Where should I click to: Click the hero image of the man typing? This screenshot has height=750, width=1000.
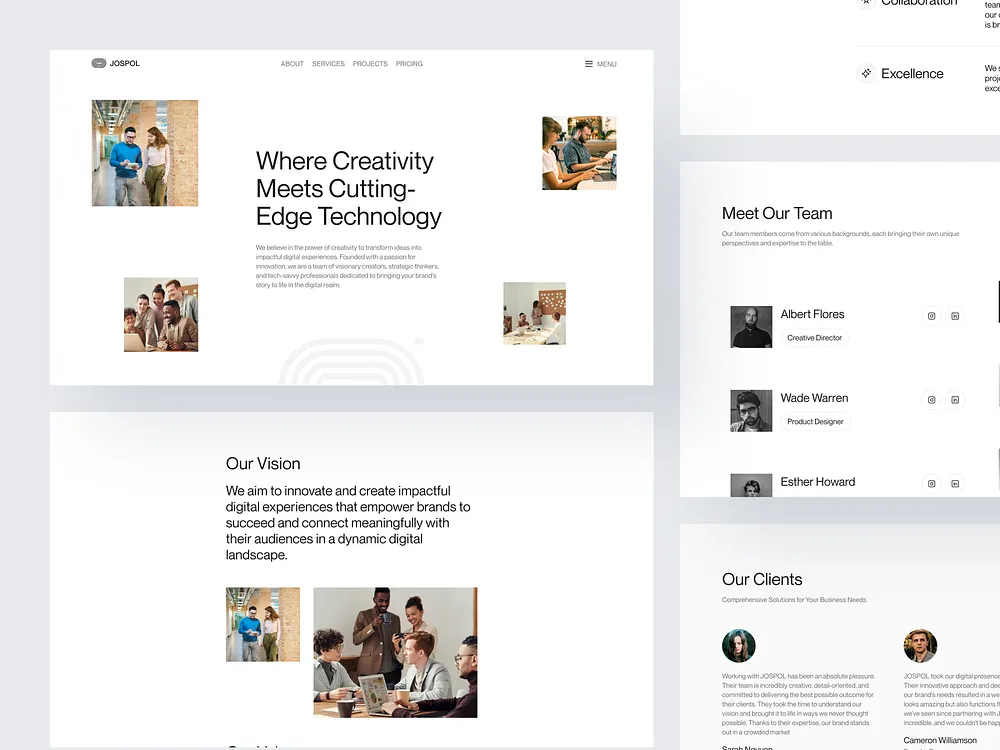[580, 152]
